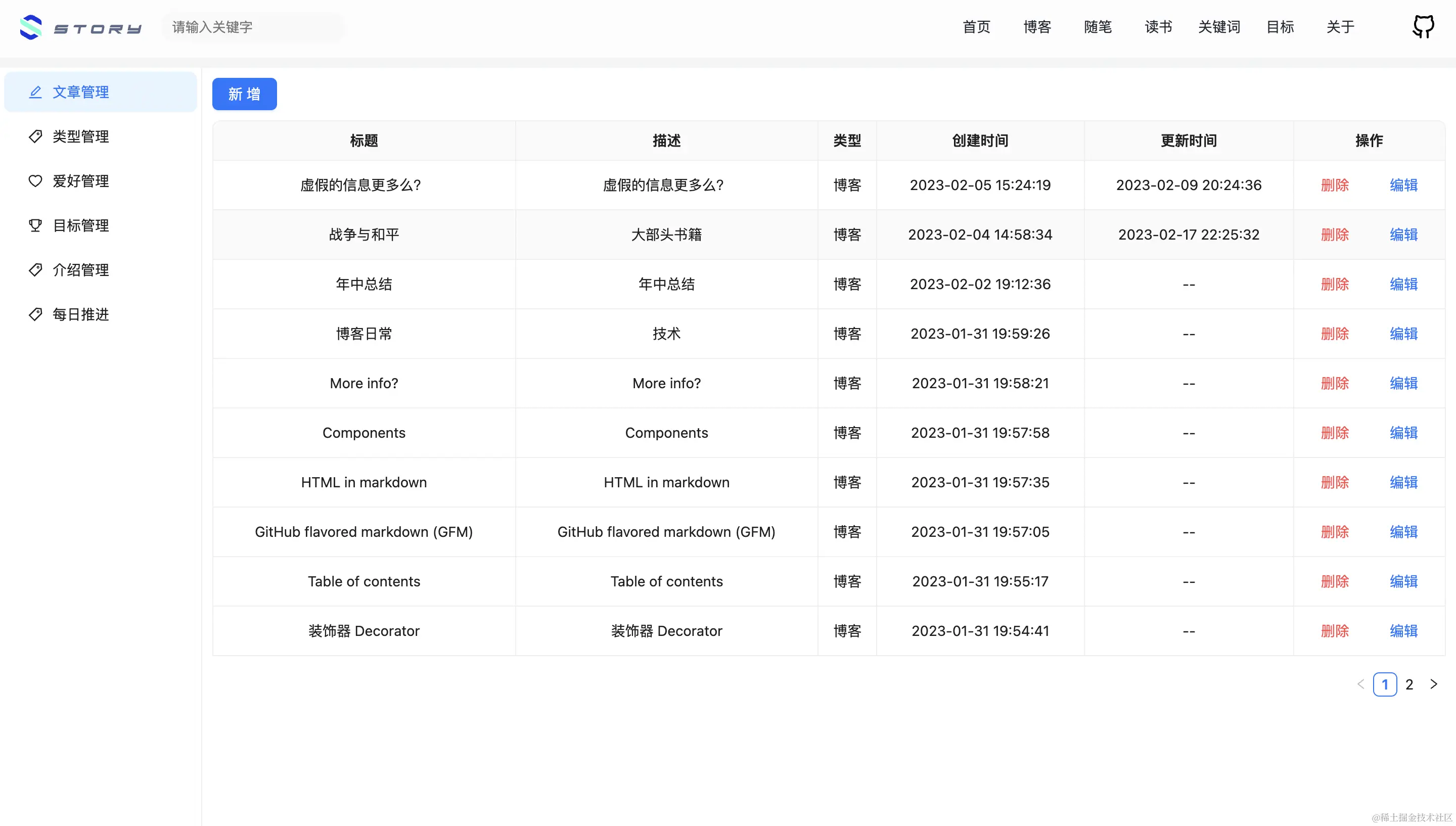Click the tag icon beside 每日推进
1456x826 pixels.
pos(35,314)
